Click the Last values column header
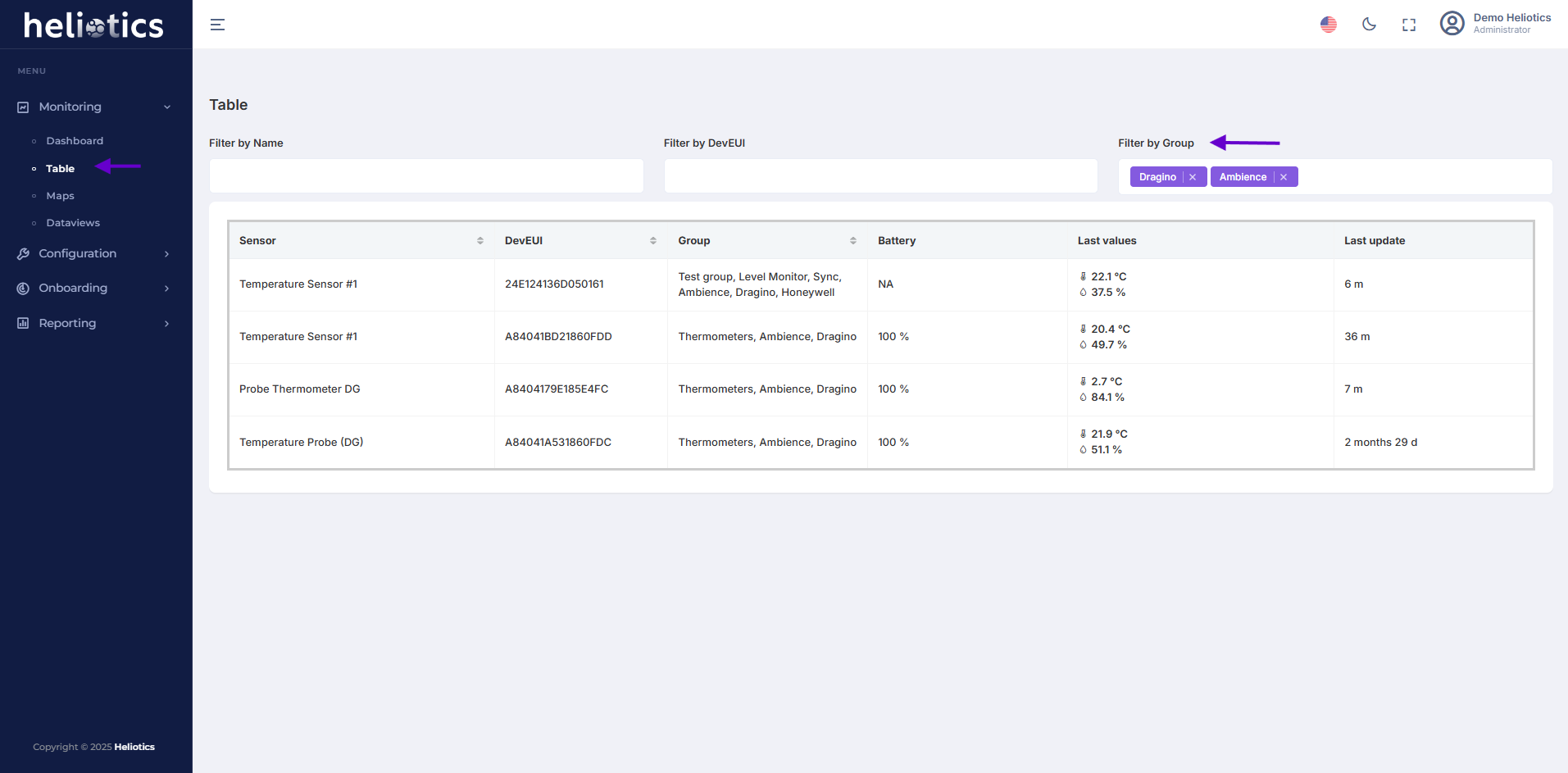 (1107, 241)
